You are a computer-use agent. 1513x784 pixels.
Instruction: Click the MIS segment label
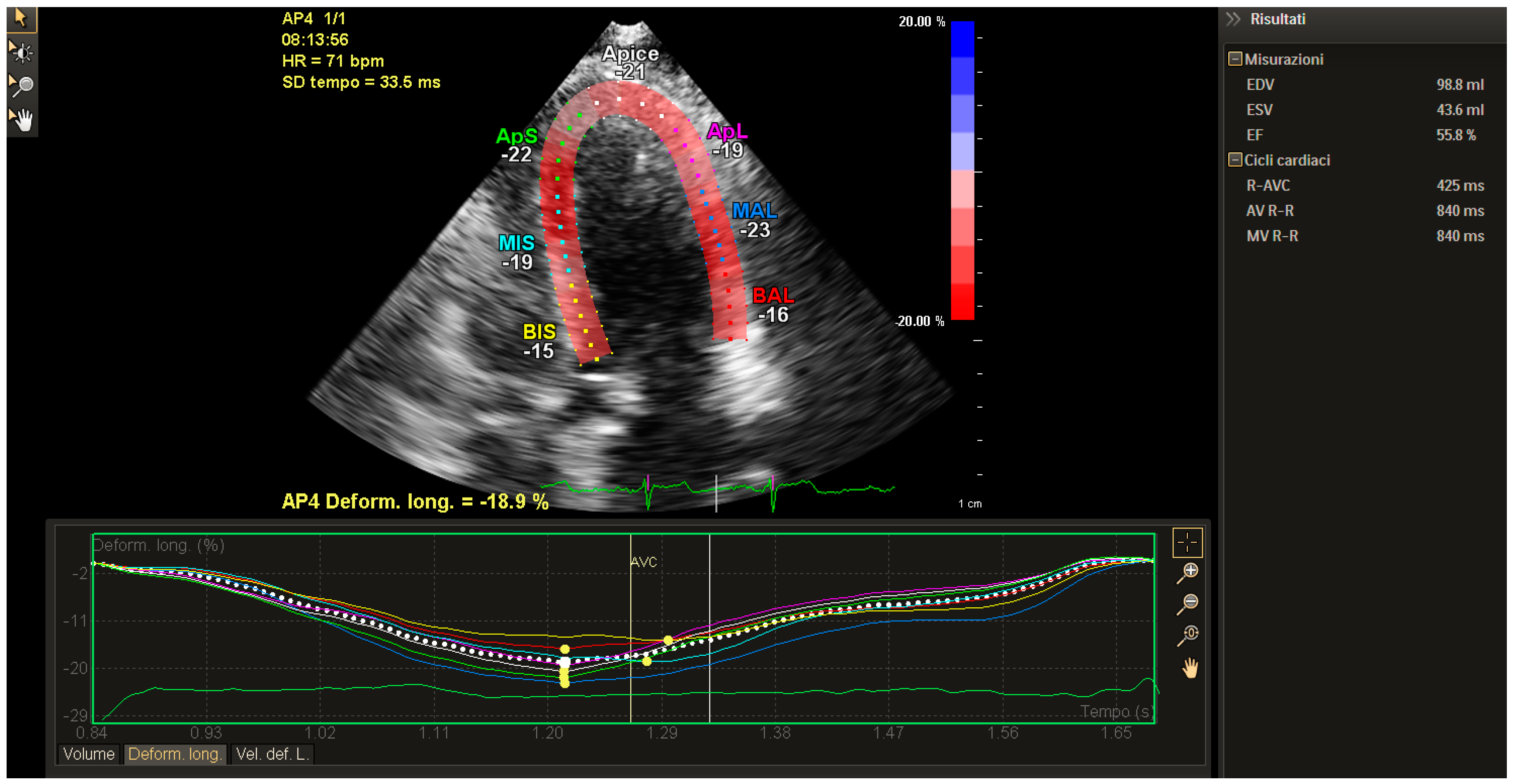coord(516,242)
